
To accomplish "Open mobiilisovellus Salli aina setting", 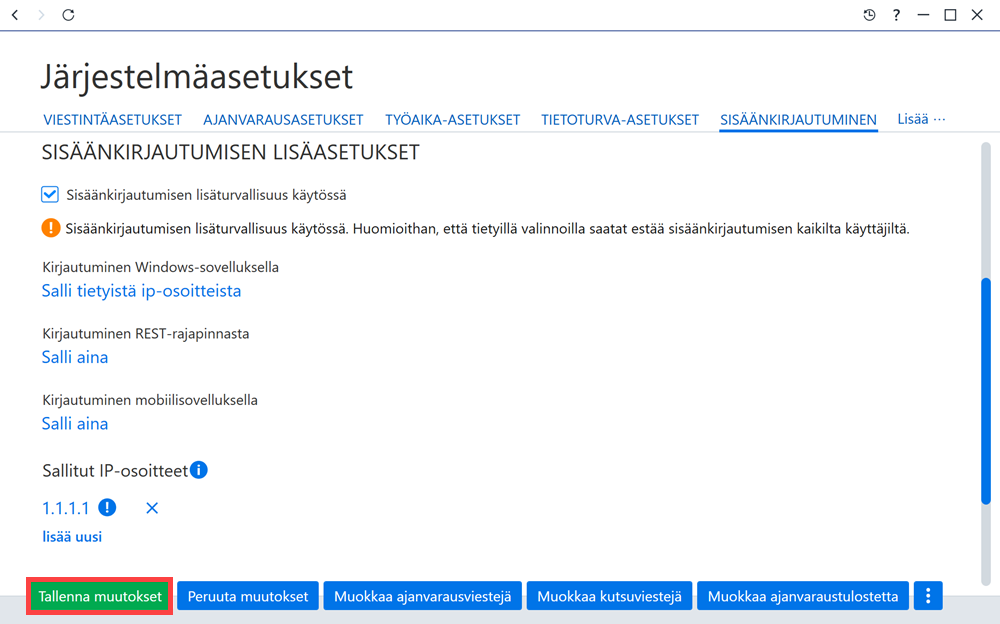I will click(75, 424).
